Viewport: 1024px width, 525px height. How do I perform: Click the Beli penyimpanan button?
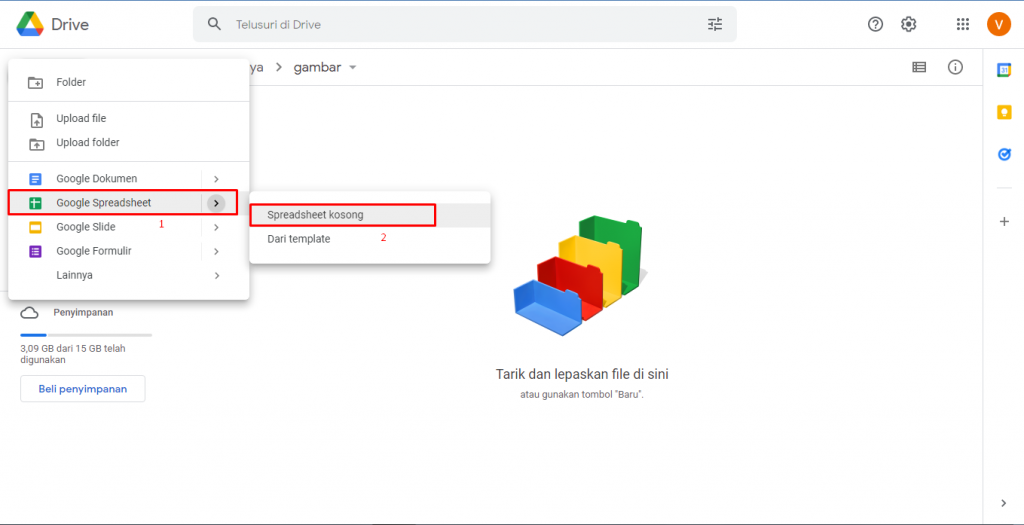[x=83, y=389]
